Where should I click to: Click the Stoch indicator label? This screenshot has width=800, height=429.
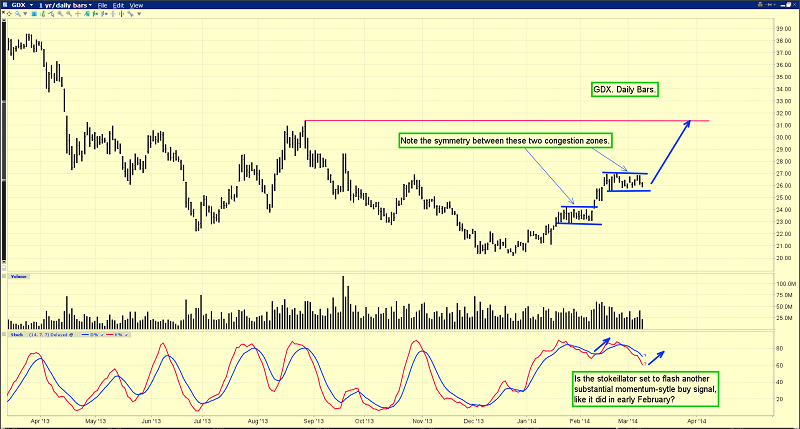point(13,336)
